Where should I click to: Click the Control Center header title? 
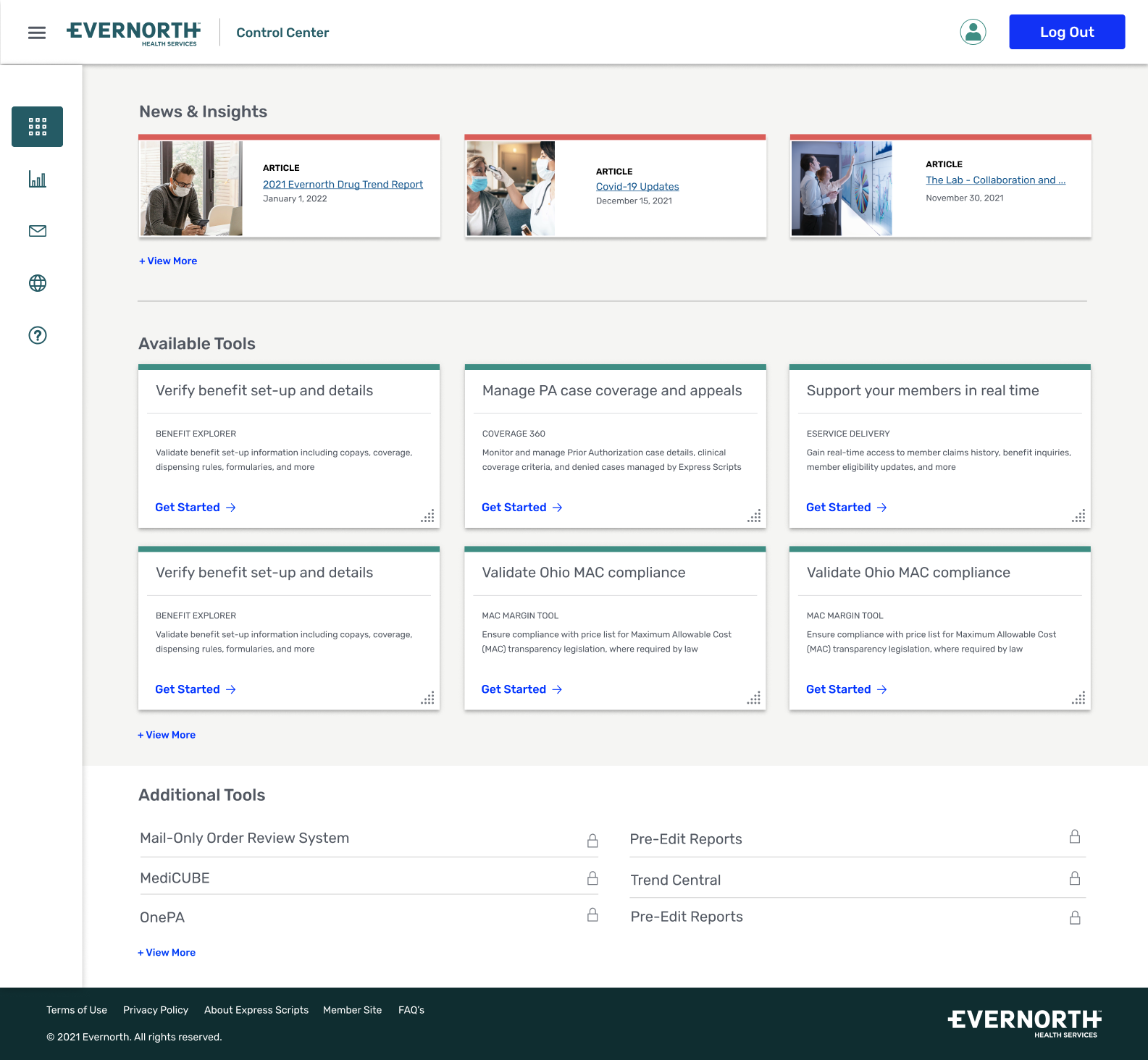click(282, 33)
